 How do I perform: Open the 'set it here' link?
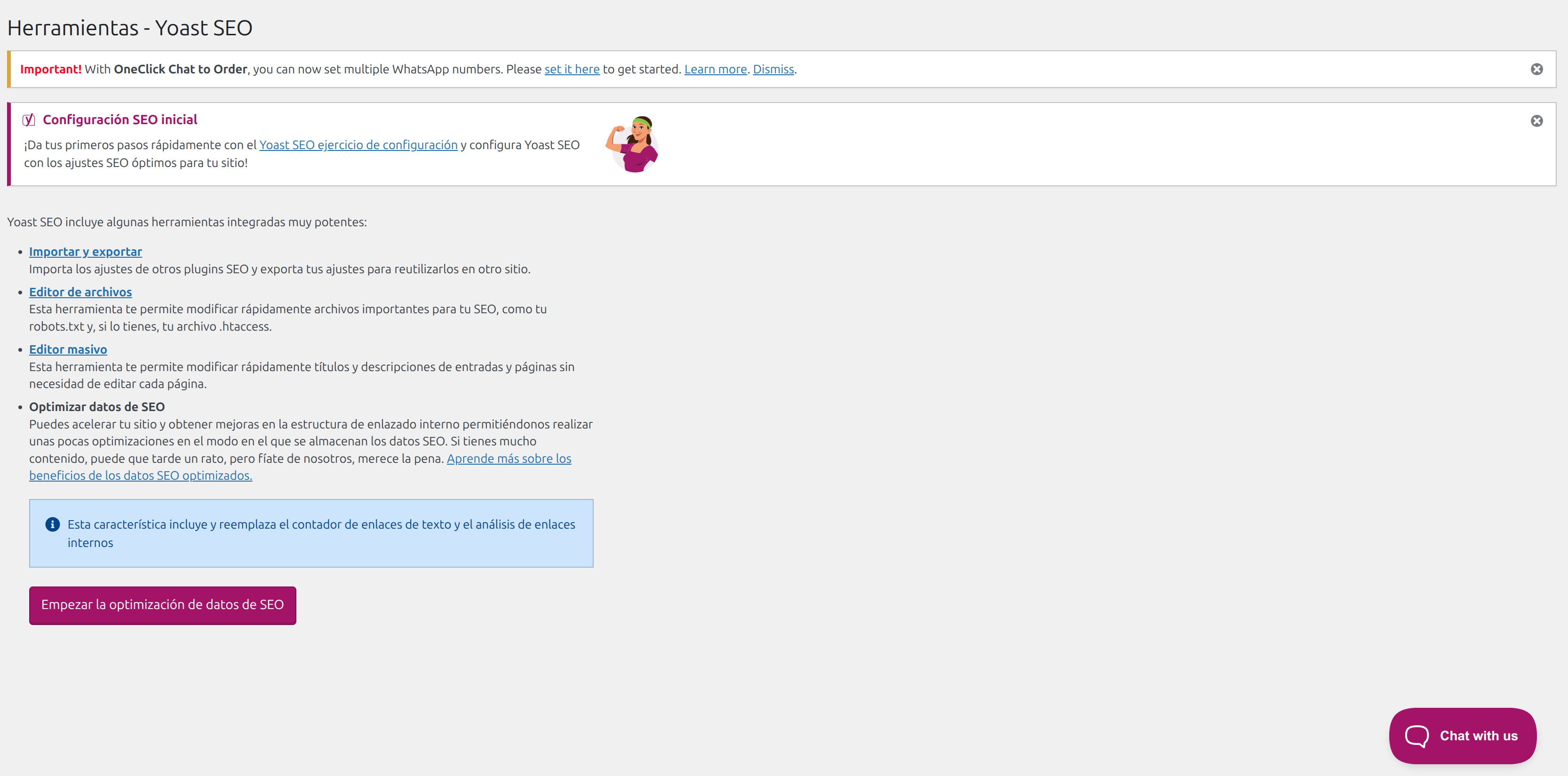(572, 70)
